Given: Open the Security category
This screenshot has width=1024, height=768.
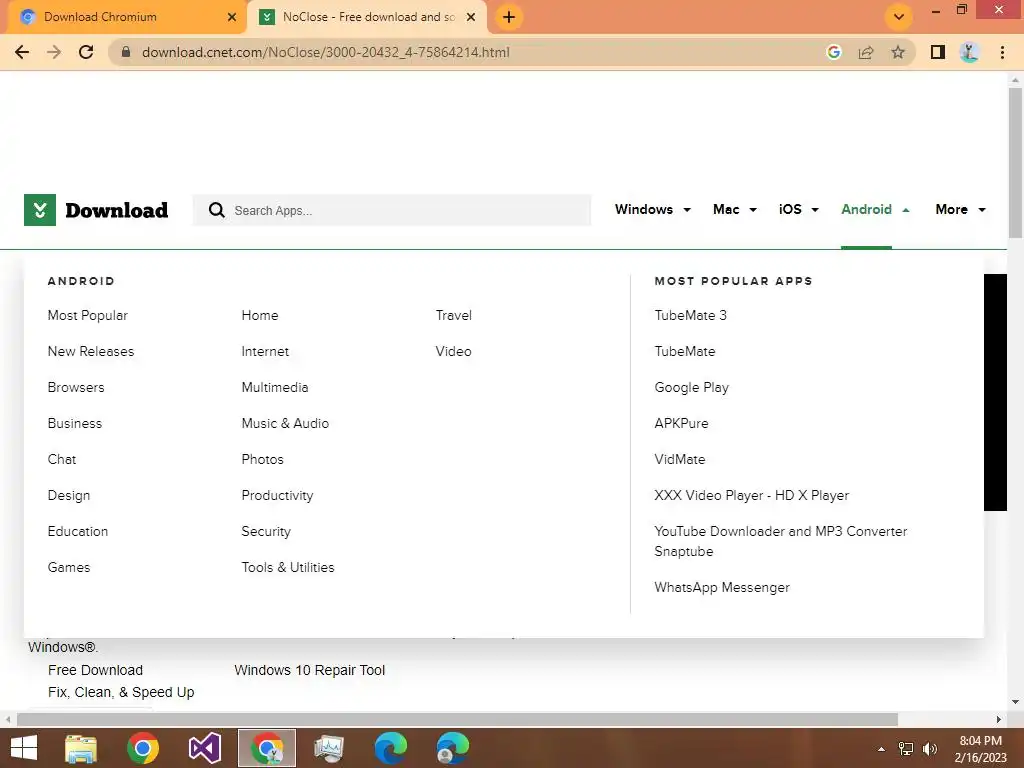Looking at the screenshot, I should (x=266, y=532).
